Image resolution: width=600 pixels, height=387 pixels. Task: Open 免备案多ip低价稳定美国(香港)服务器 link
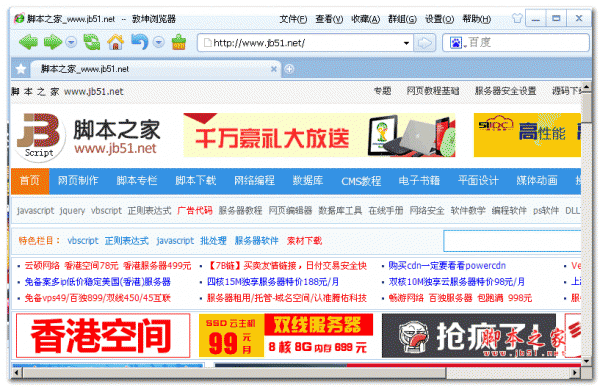click(98, 282)
